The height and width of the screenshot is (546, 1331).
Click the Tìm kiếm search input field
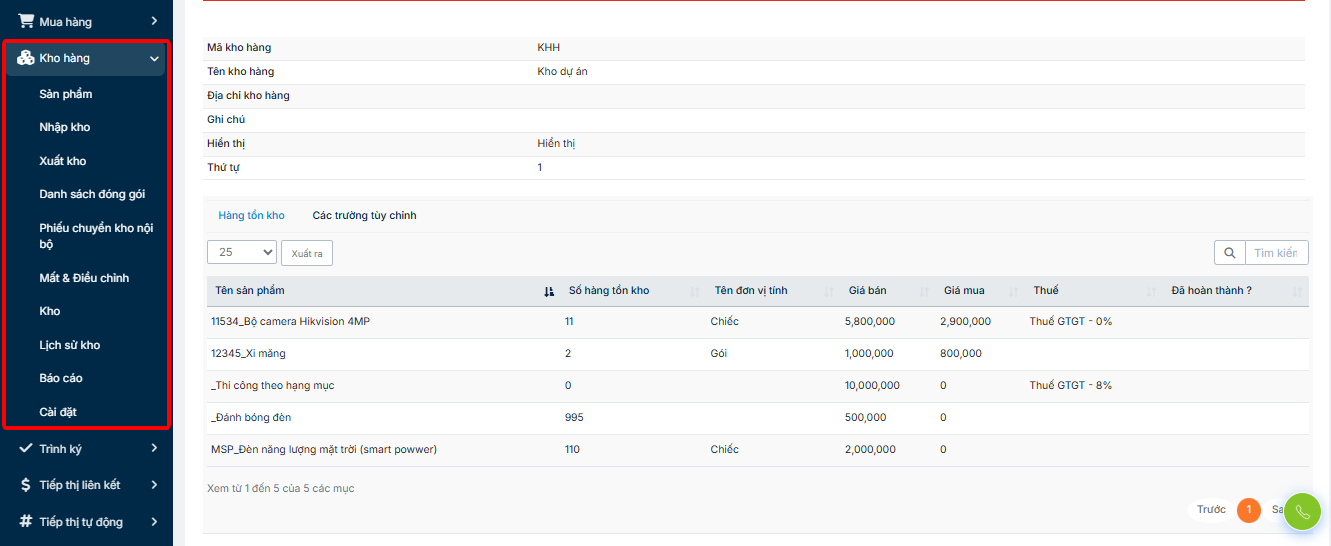(x=1276, y=253)
